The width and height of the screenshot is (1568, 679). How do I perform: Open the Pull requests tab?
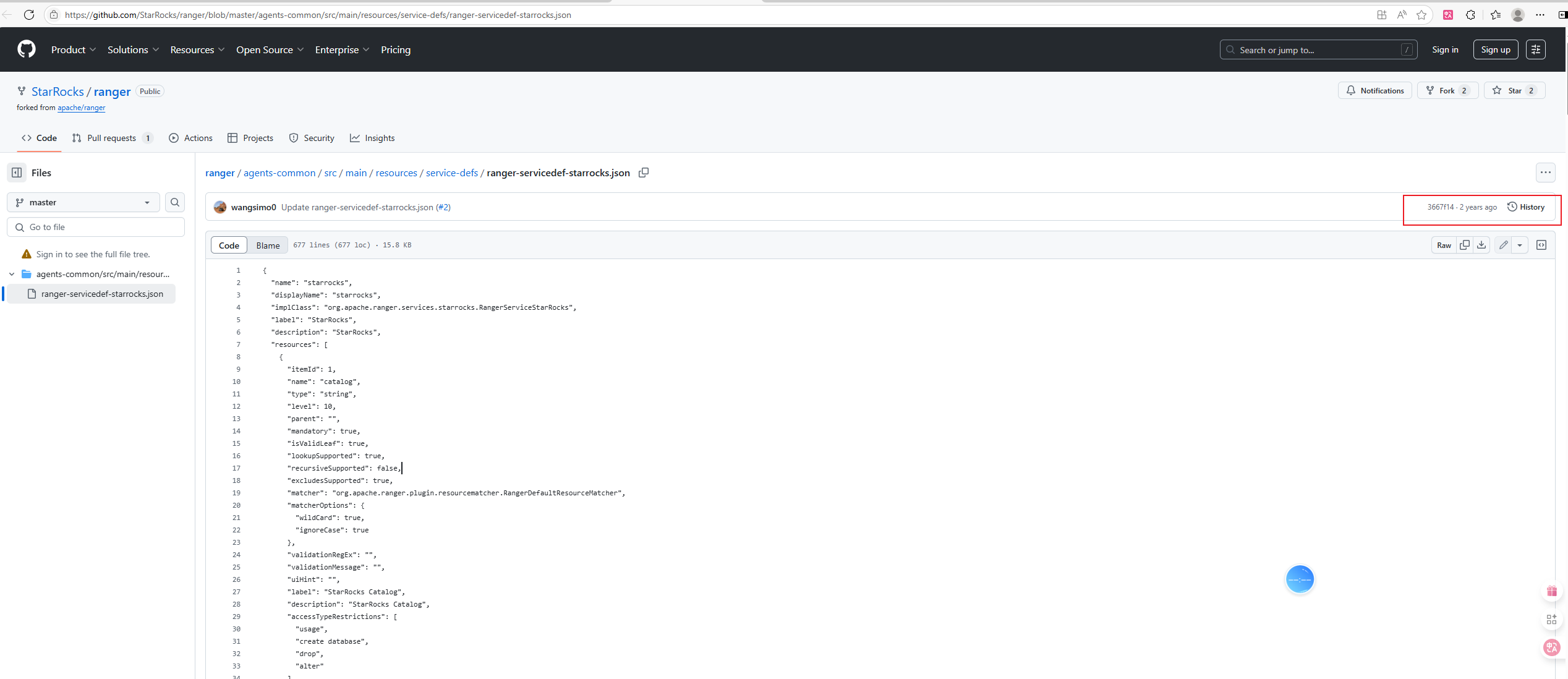(x=113, y=138)
